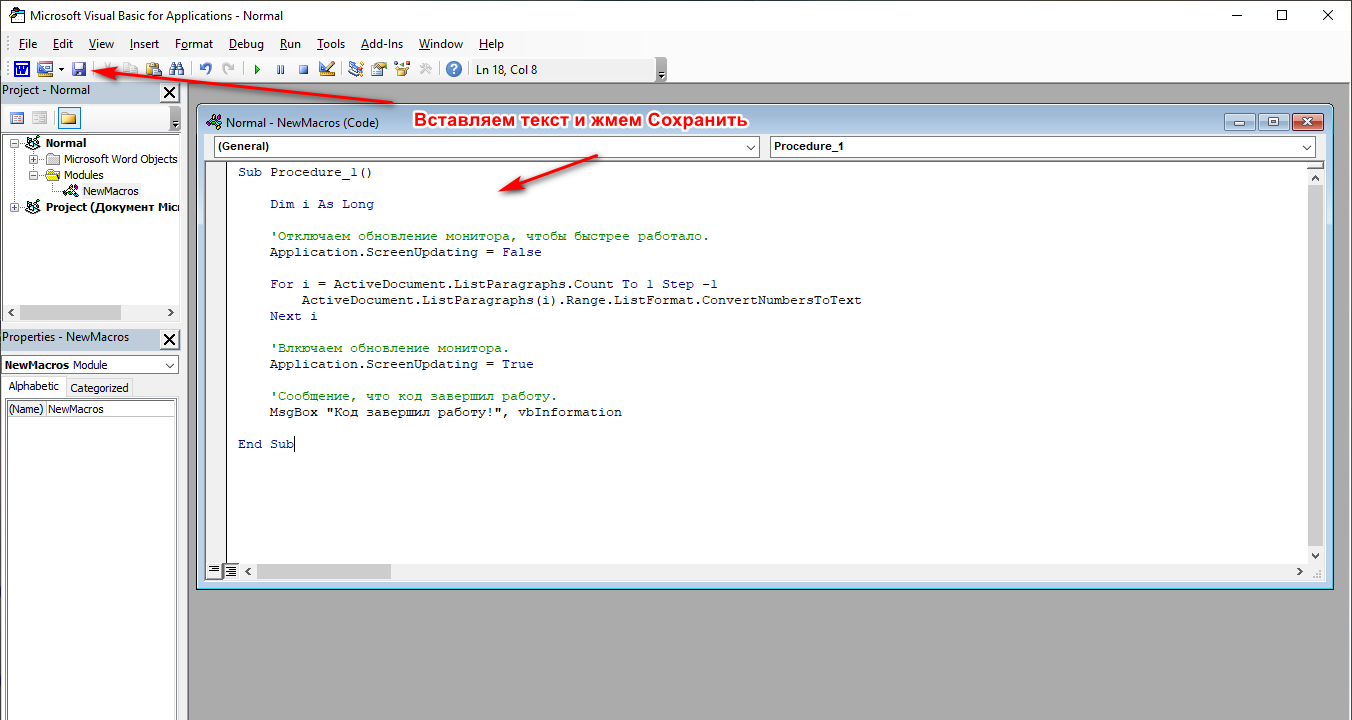1352x720 pixels.
Task: Open the Format menu
Action: tap(194, 44)
